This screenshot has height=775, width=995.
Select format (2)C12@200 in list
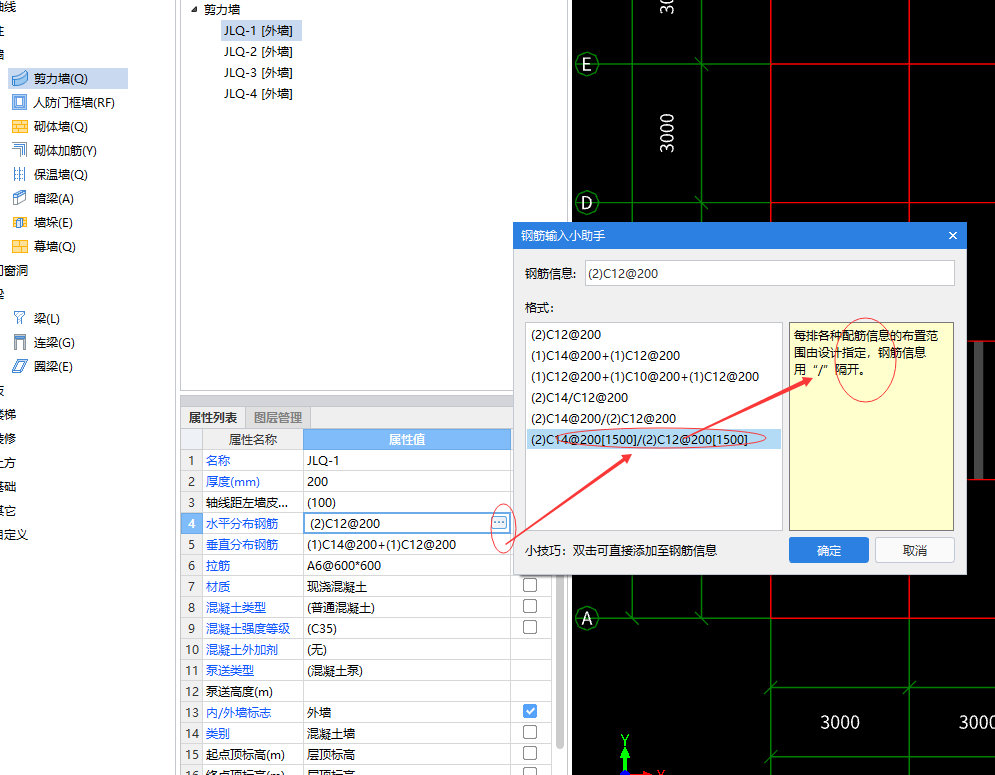point(654,335)
